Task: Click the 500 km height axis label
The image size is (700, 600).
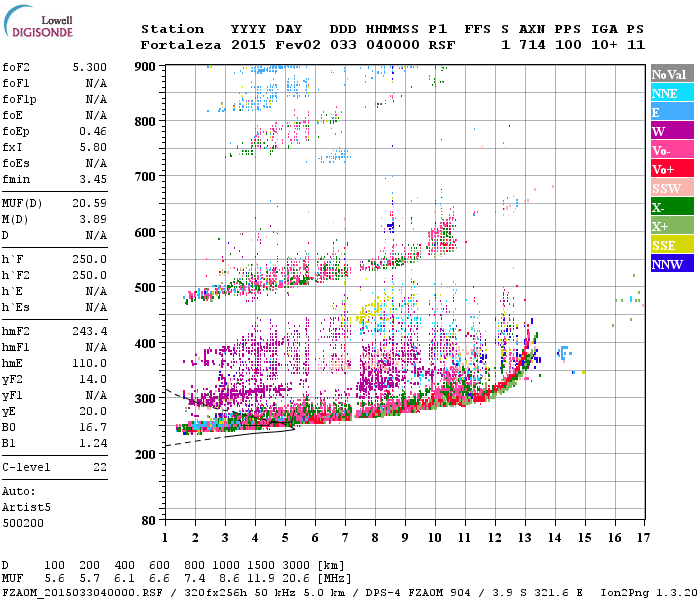Action: [x=145, y=288]
